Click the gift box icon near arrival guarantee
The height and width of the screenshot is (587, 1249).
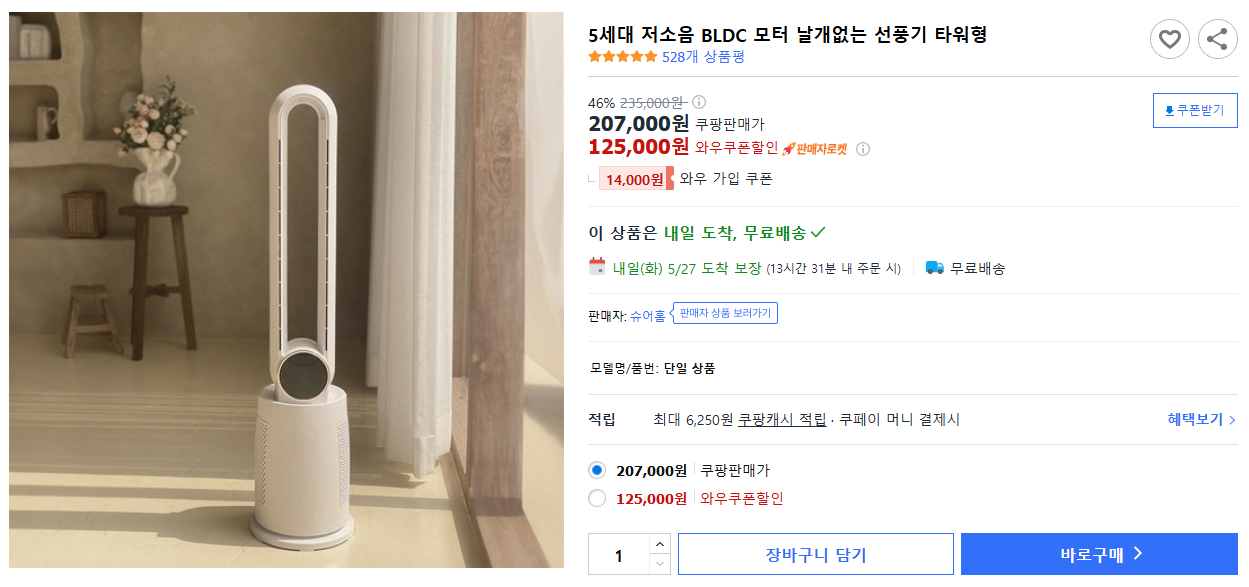pyautogui.click(x=597, y=267)
